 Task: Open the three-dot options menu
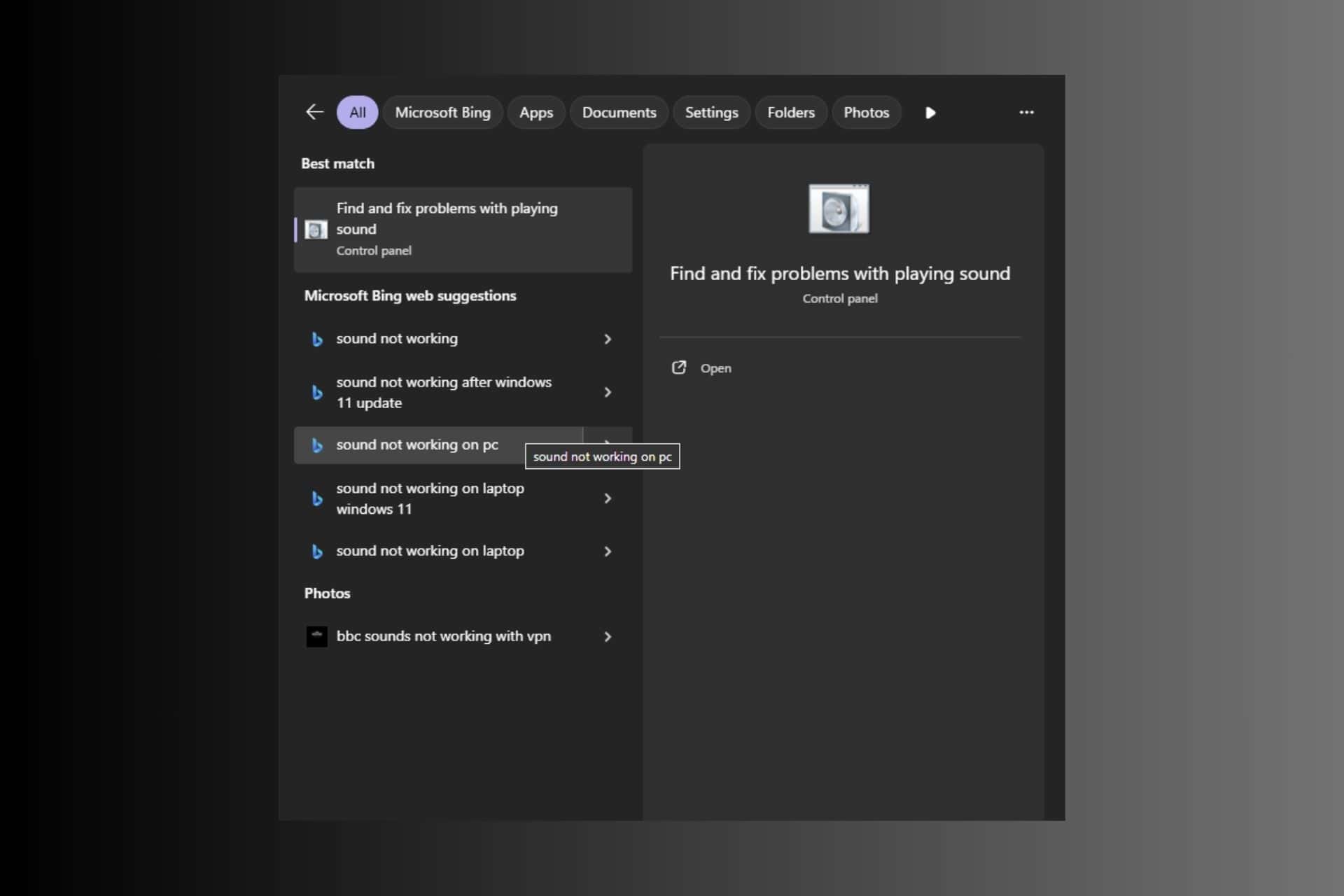1026,112
